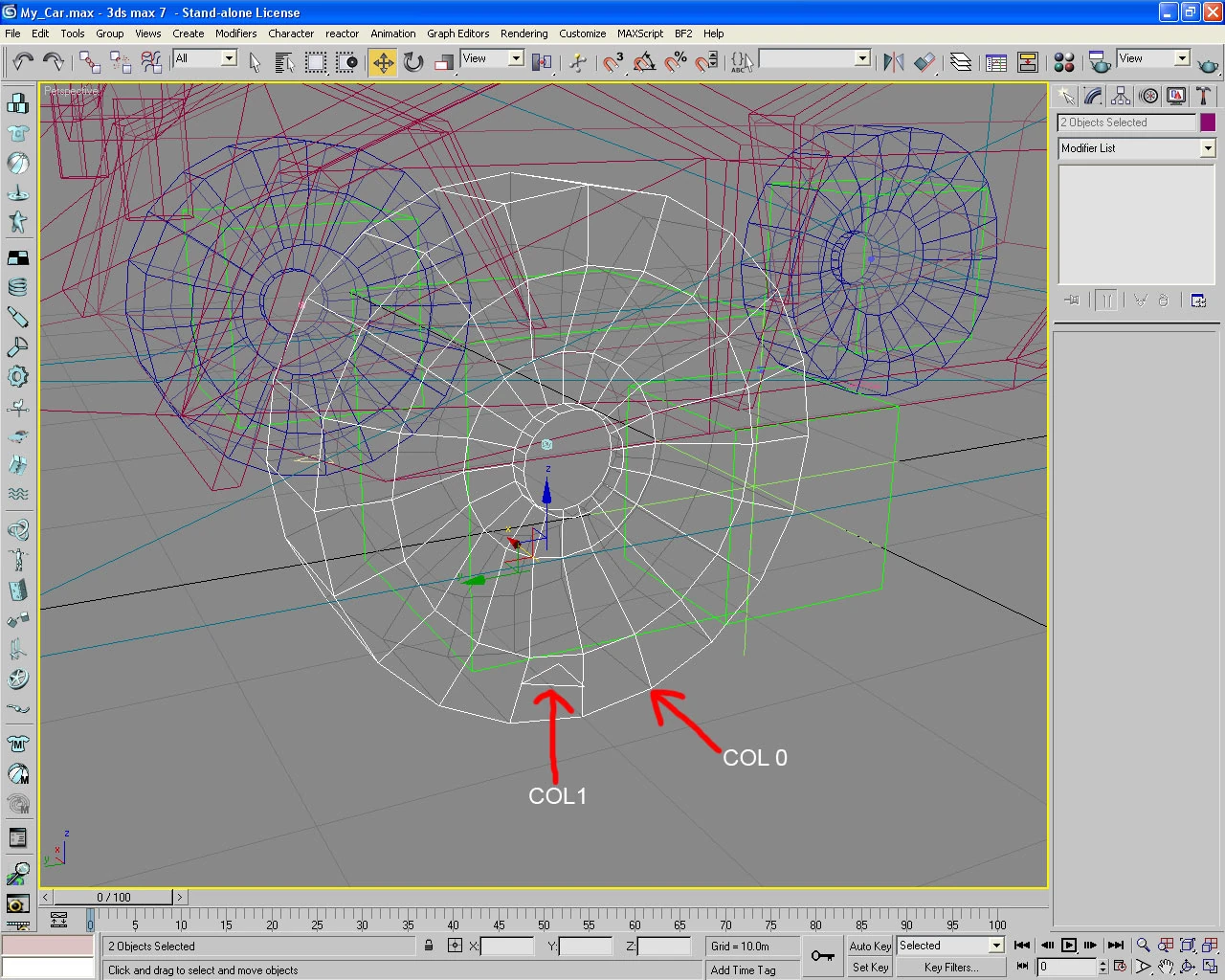The height and width of the screenshot is (980, 1225).
Task: Open the selection filter 'All' dropdown
Action: [229, 58]
